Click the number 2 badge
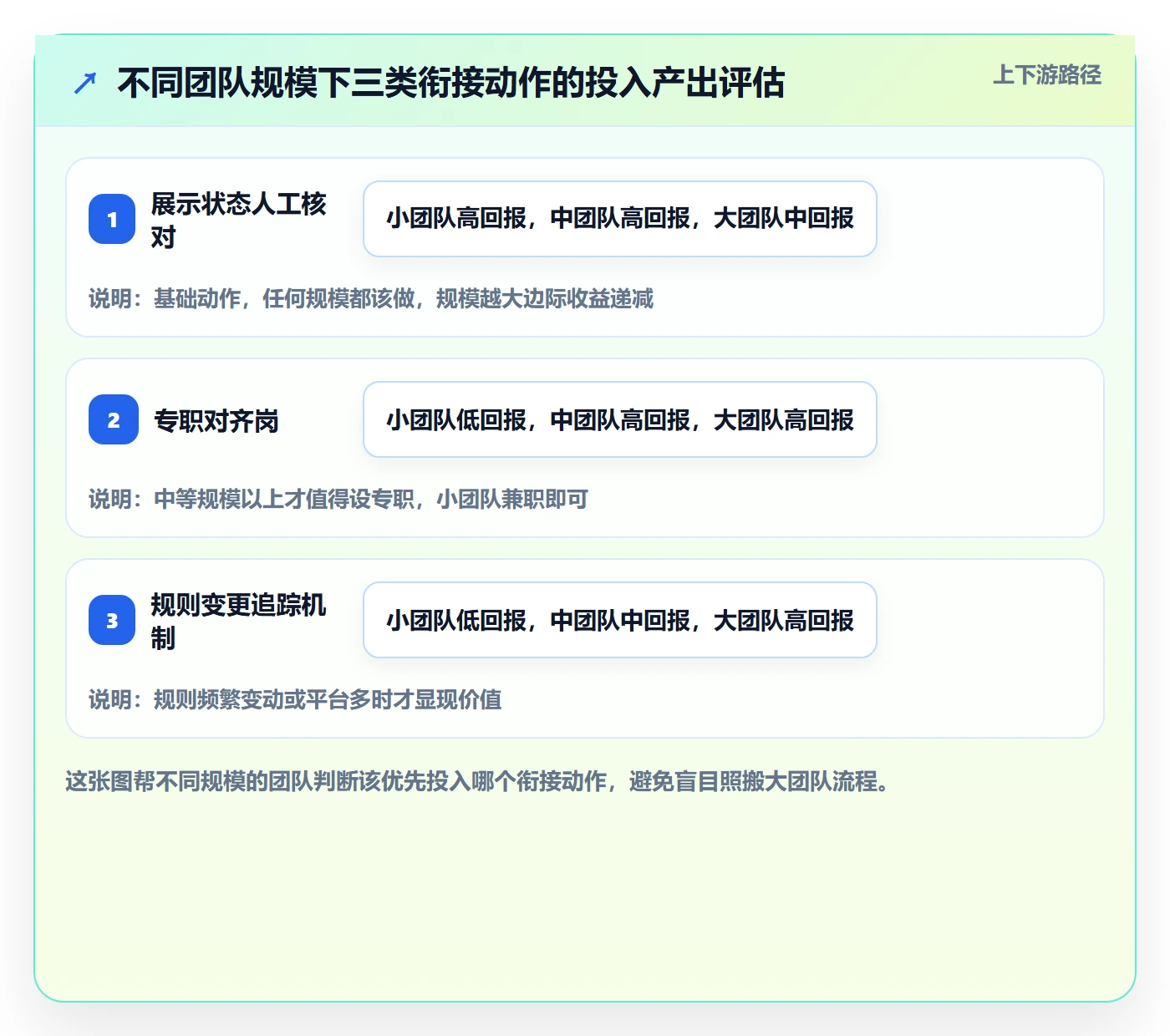This screenshot has height=1036, width=1170. (114, 419)
